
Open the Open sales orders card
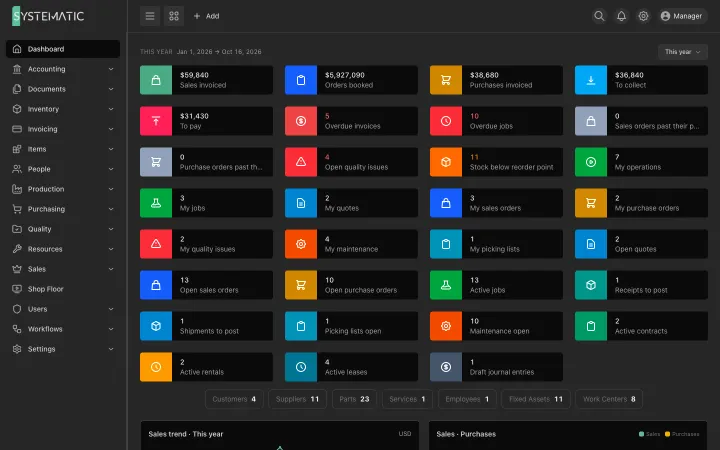tap(207, 285)
